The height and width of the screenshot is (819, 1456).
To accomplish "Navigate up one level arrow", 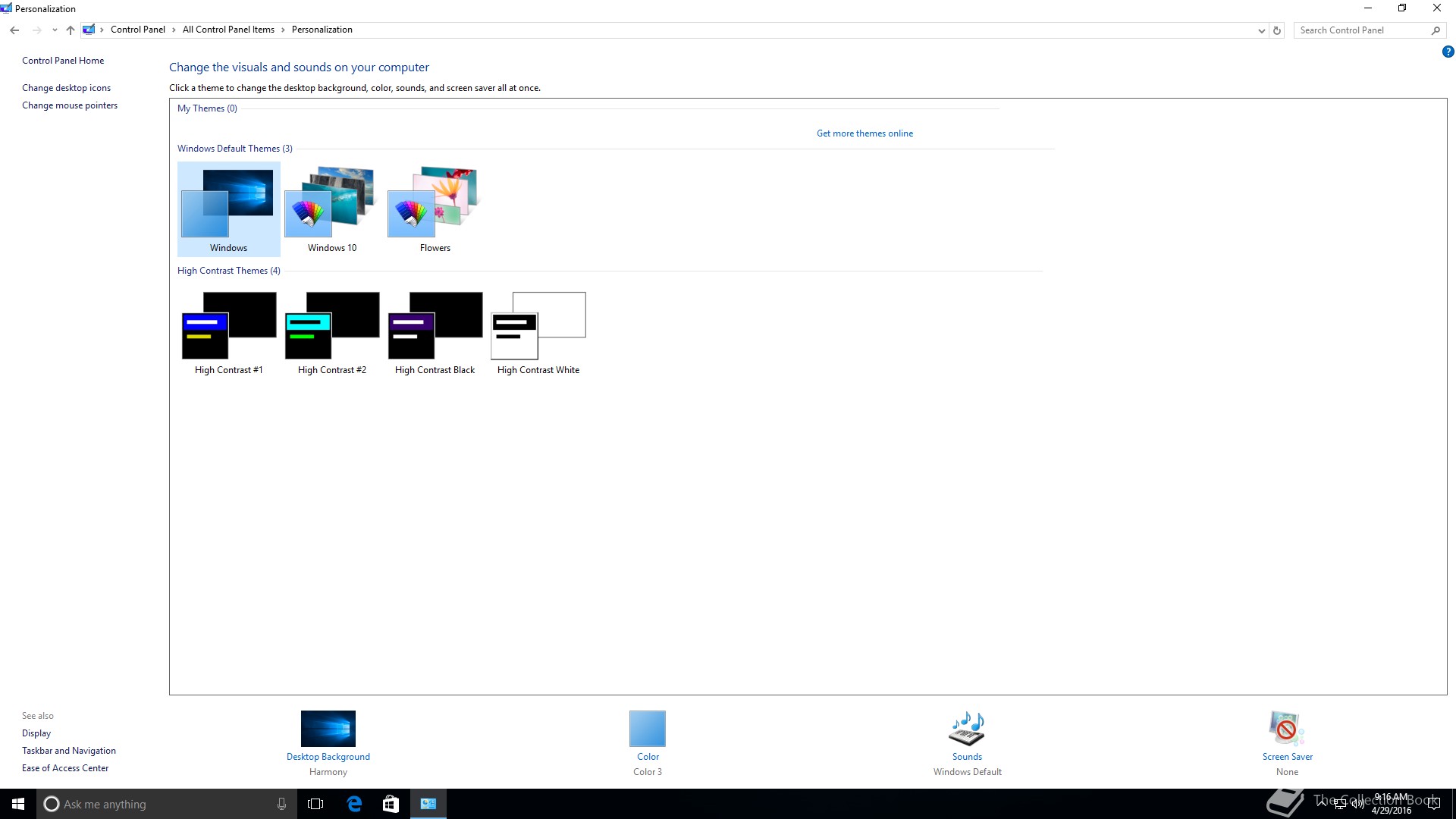I will pos(71,30).
